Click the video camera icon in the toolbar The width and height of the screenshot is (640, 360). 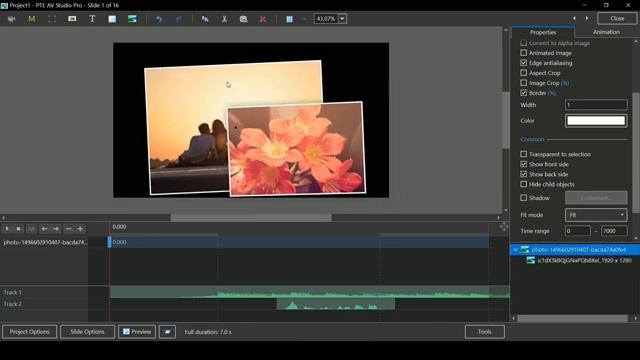[x=11, y=19]
